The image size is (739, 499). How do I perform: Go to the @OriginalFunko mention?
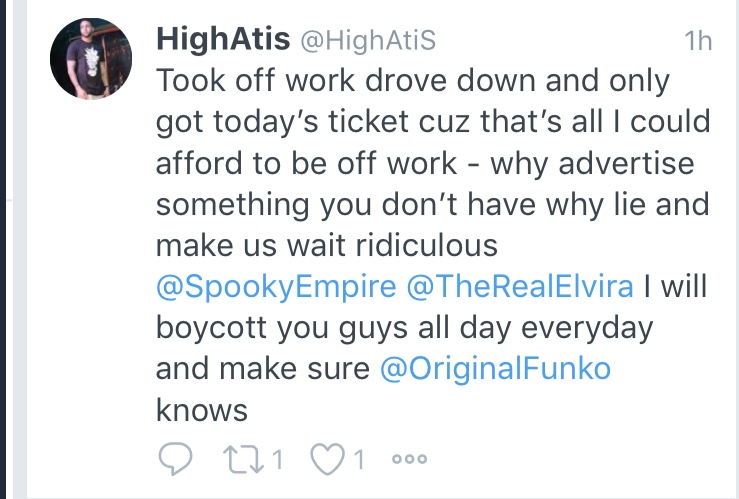coord(495,369)
